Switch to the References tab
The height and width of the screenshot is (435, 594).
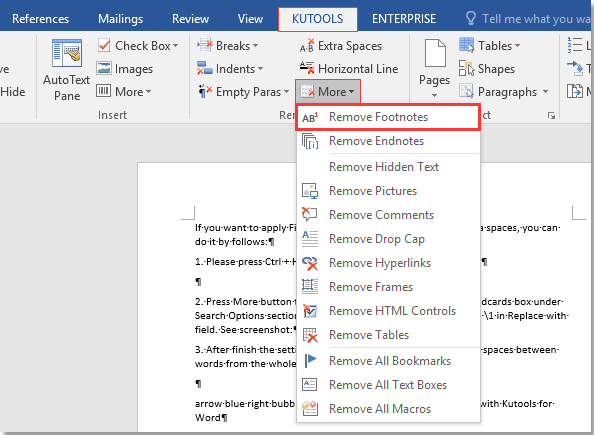pyautogui.click(x=40, y=19)
